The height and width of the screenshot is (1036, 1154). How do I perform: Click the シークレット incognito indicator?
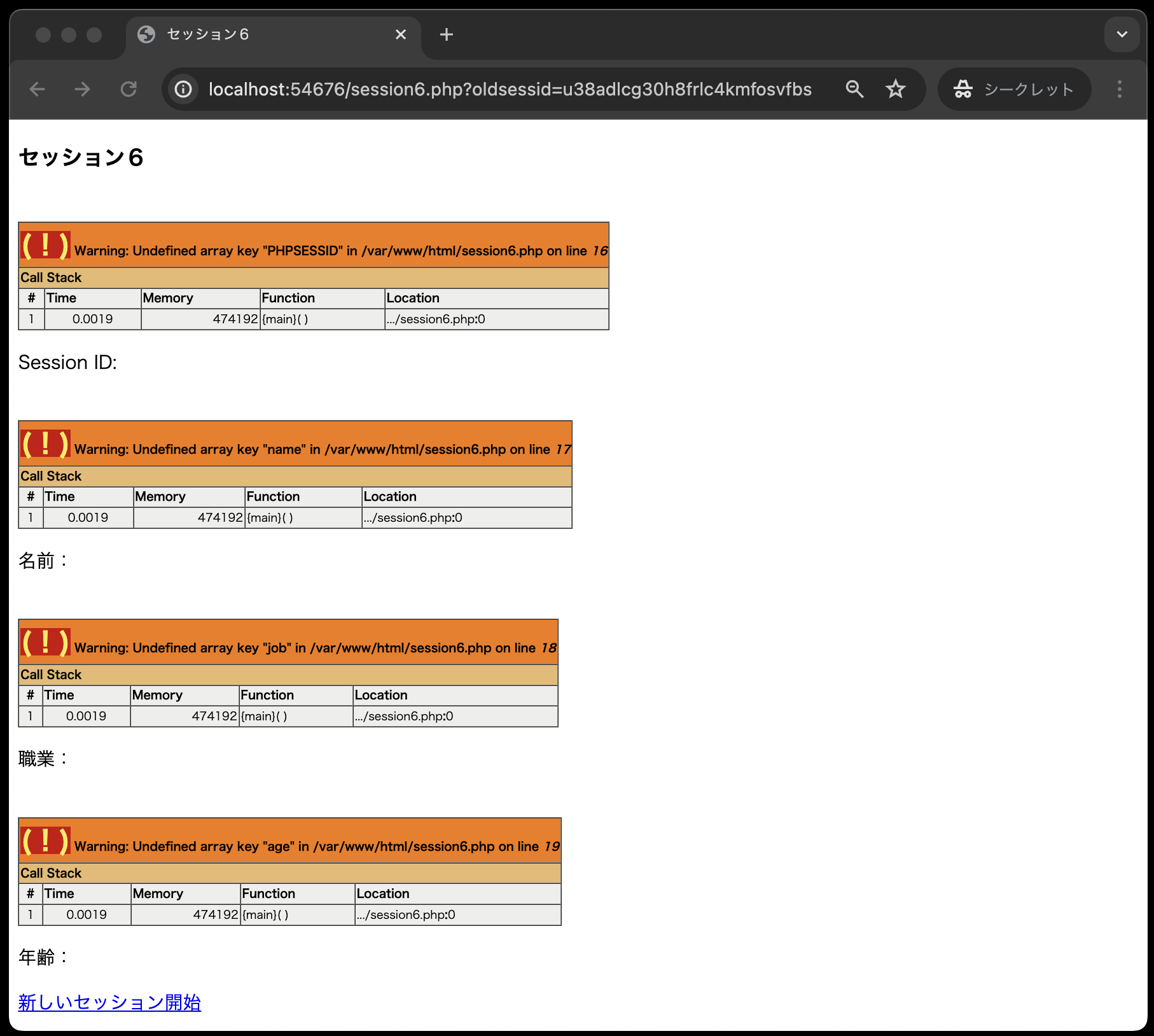click(x=1014, y=89)
